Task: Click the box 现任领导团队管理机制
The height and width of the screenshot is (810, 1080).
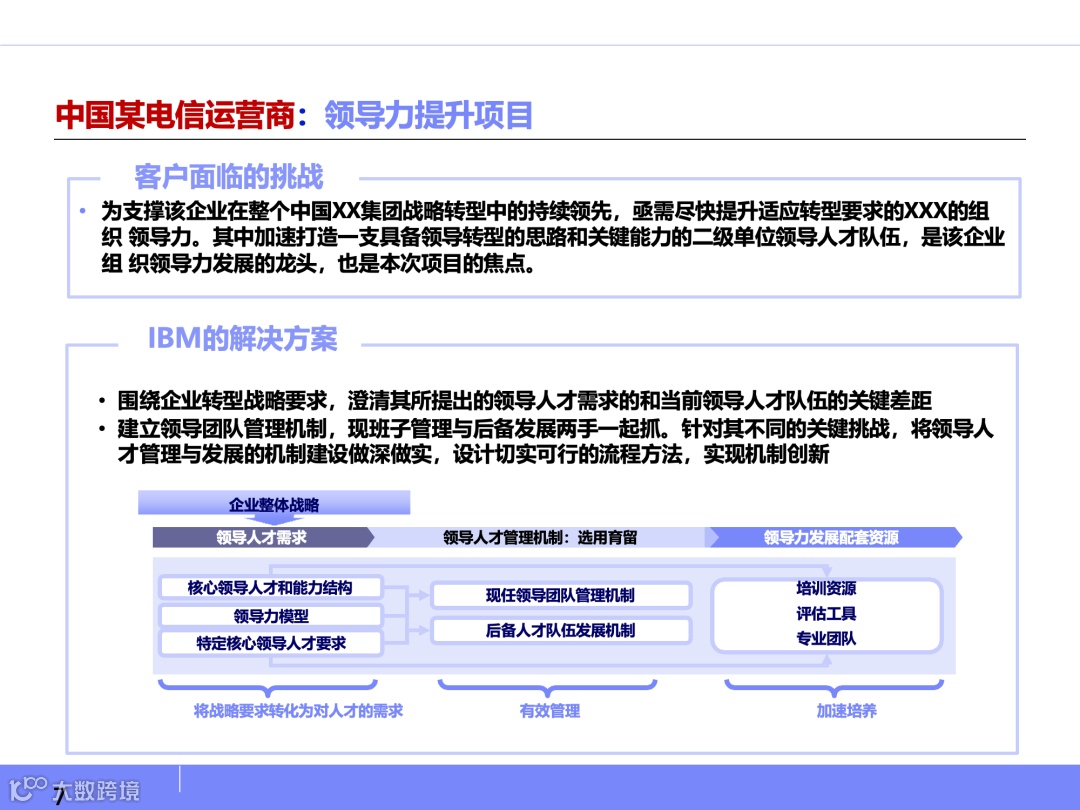Action: (561, 595)
